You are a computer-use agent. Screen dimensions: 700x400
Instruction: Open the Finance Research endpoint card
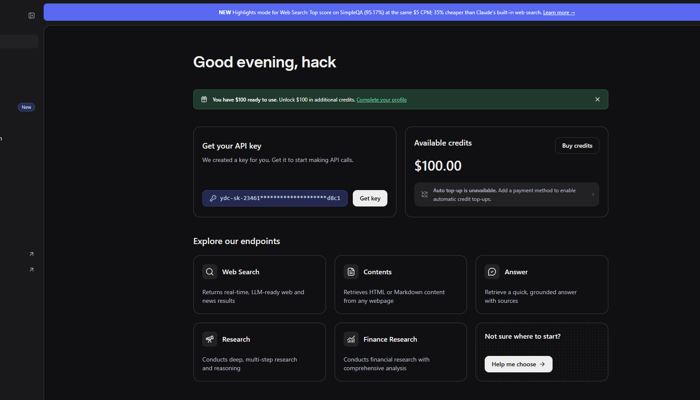(400, 352)
